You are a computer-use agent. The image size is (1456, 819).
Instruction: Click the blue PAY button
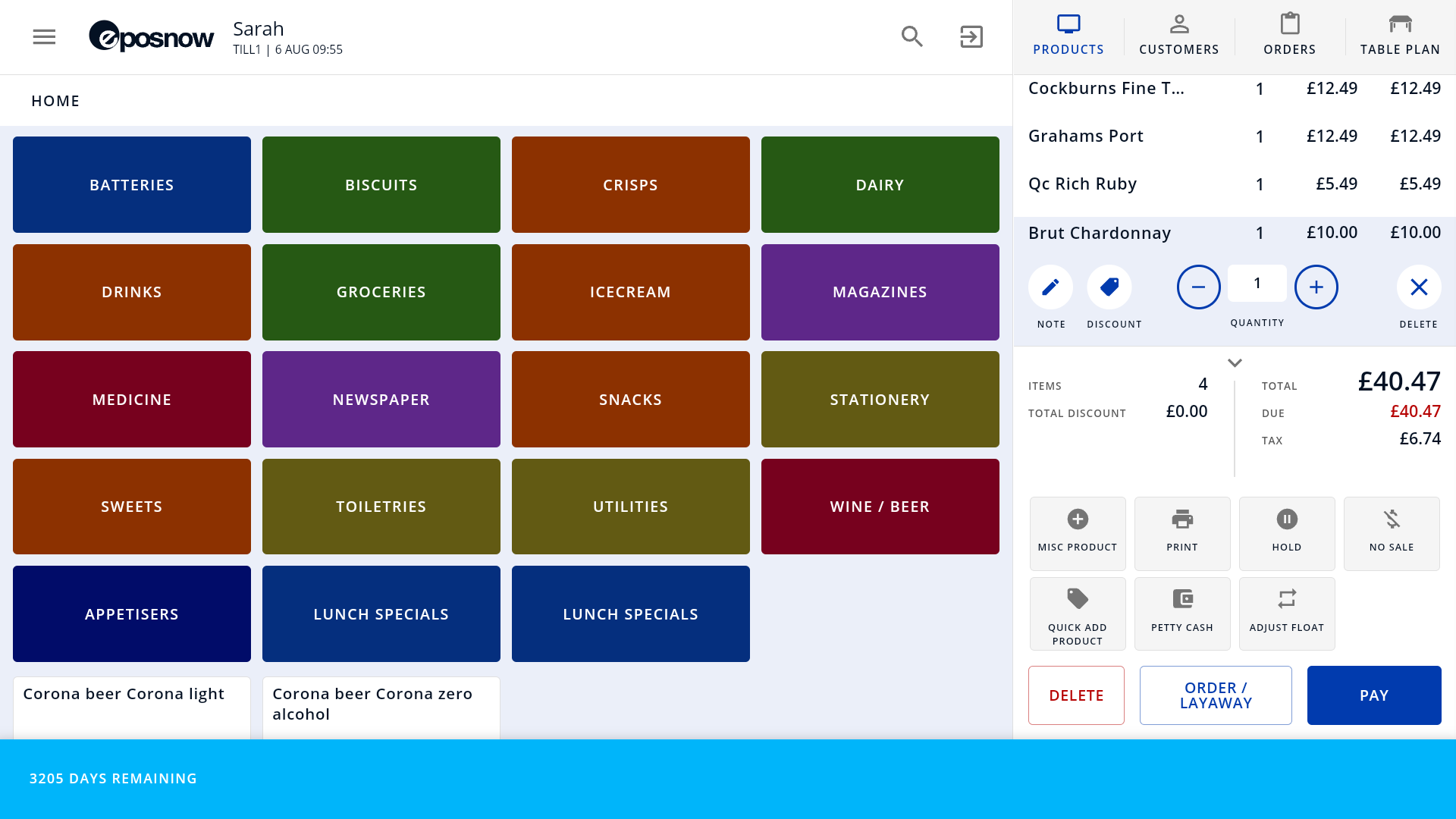click(x=1374, y=695)
